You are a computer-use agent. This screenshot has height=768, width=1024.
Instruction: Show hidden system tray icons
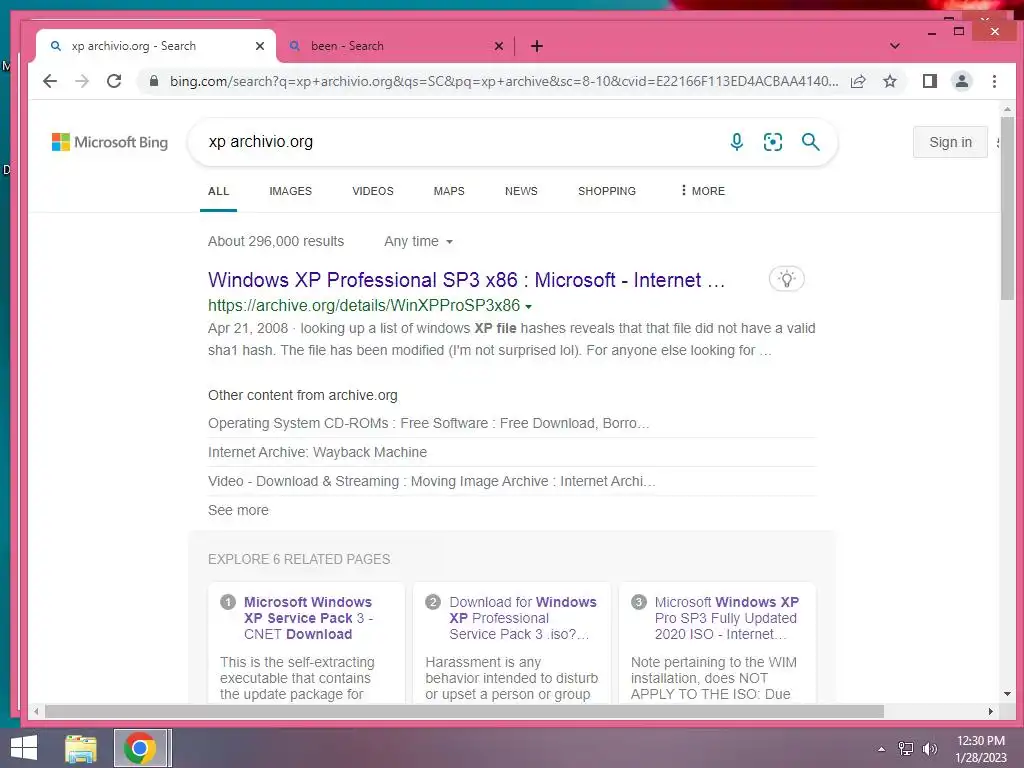point(881,749)
